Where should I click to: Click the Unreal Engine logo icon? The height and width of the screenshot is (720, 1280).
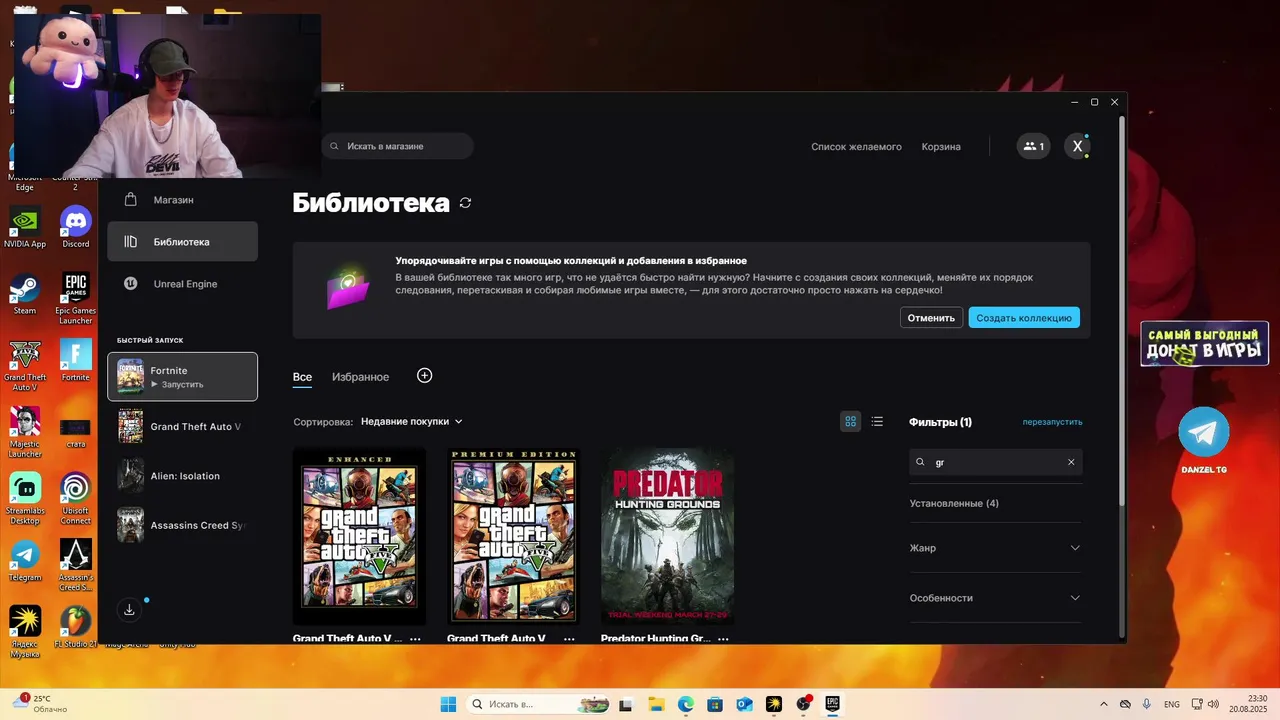coord(131,284)
